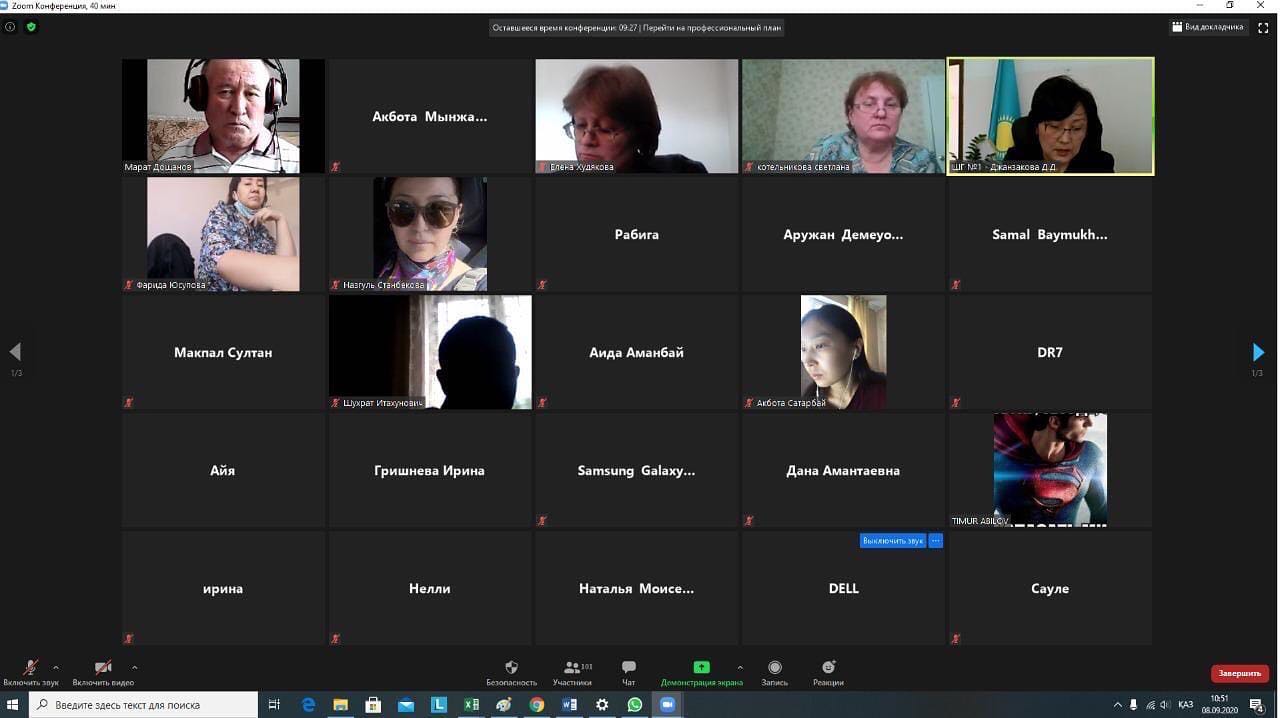The height and width of the screenshot is (718, 1280).
Task: Enter full screen mode via top-right icon
Action: pos(1263,28)
